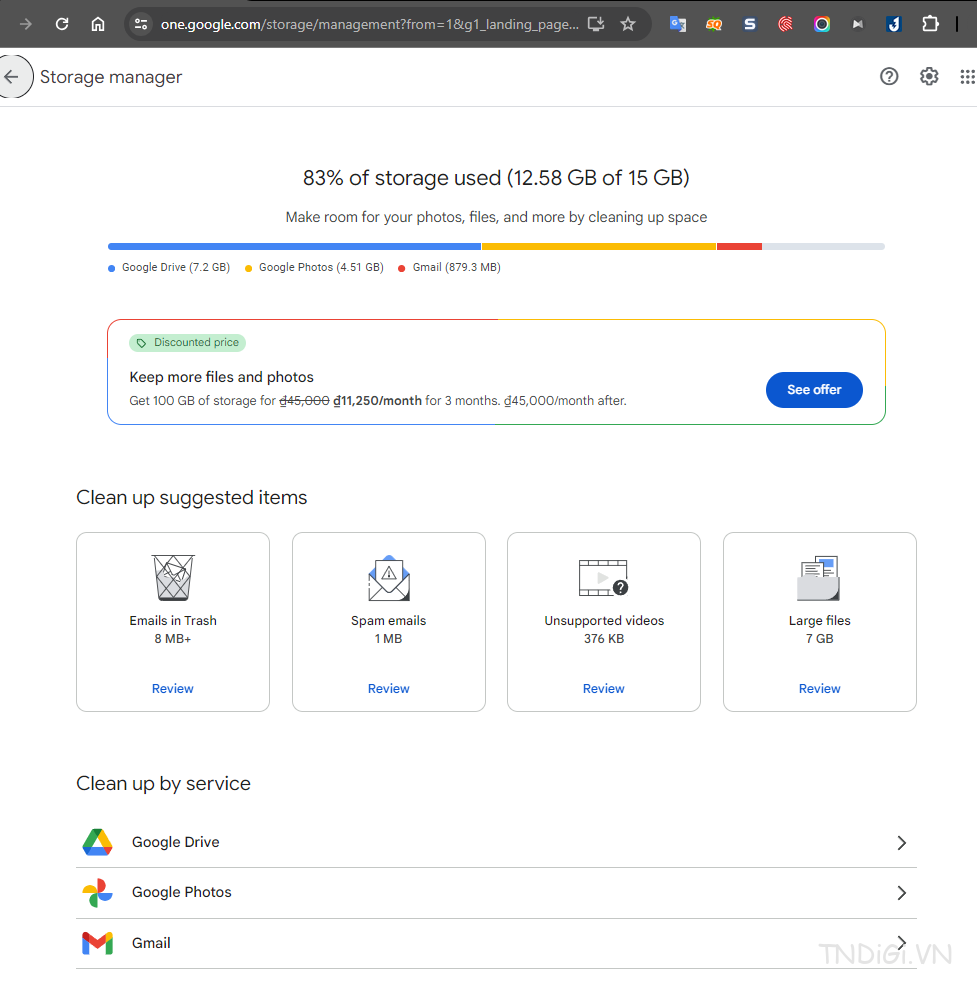The image size is (977, 989).
Task: Review Spam emails
Action: [389, 689]
